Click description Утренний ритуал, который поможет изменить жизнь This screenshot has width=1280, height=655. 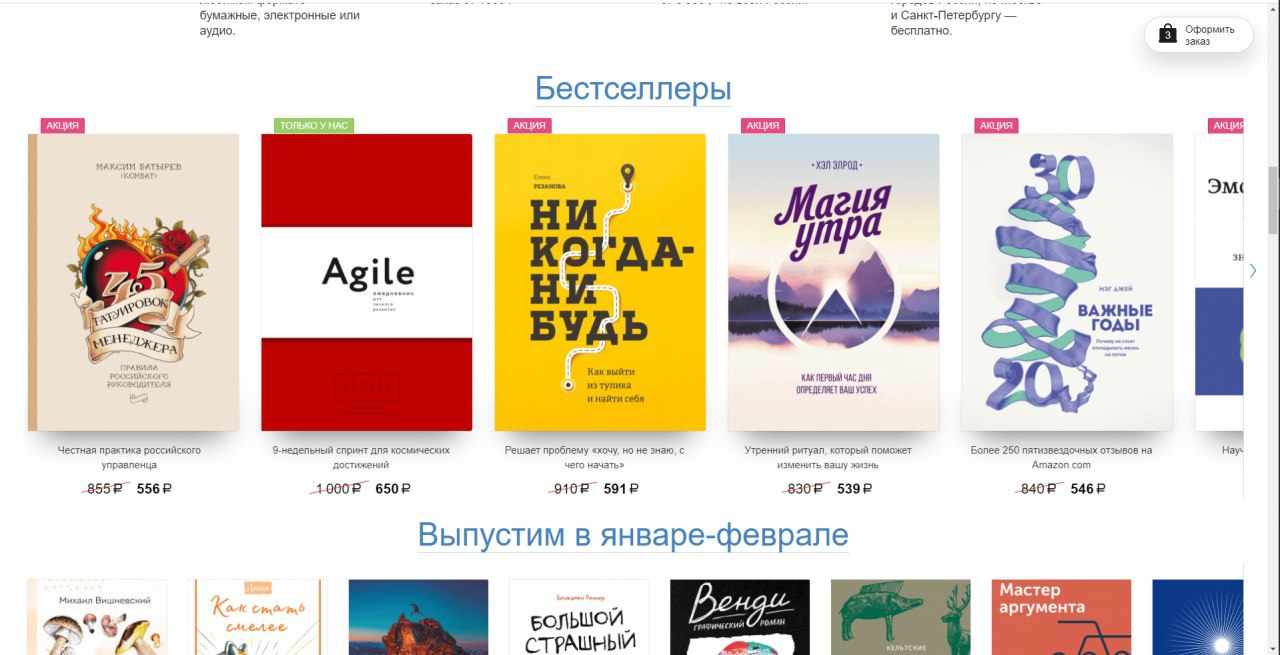[828, 457]
